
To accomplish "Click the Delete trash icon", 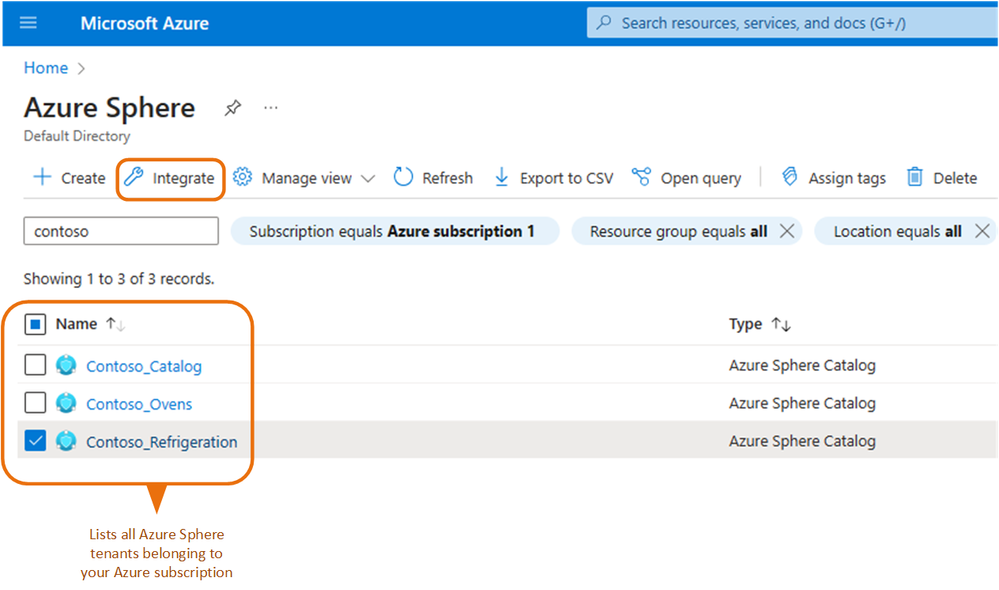I will point(915,178).
